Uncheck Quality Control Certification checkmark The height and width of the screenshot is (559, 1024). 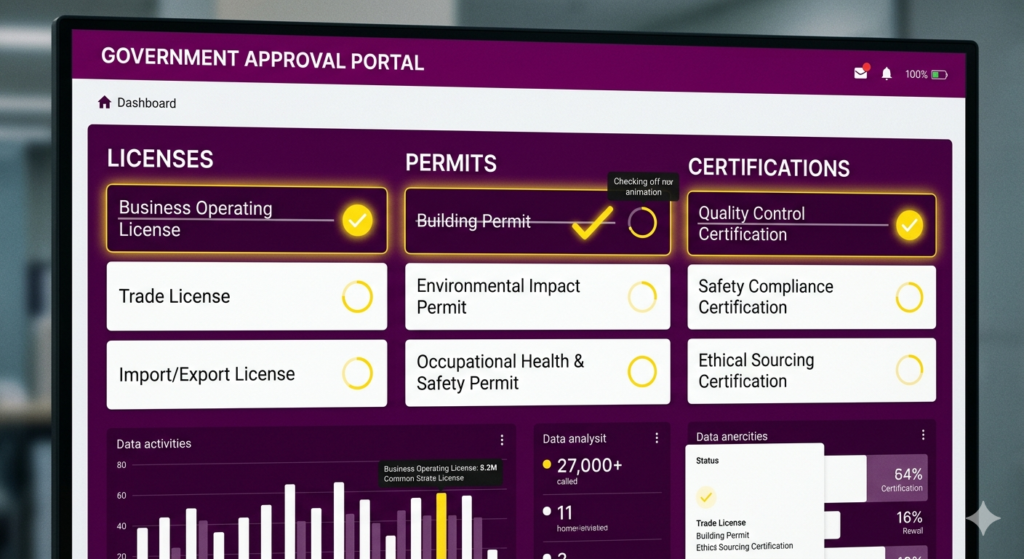coord(909,225)
